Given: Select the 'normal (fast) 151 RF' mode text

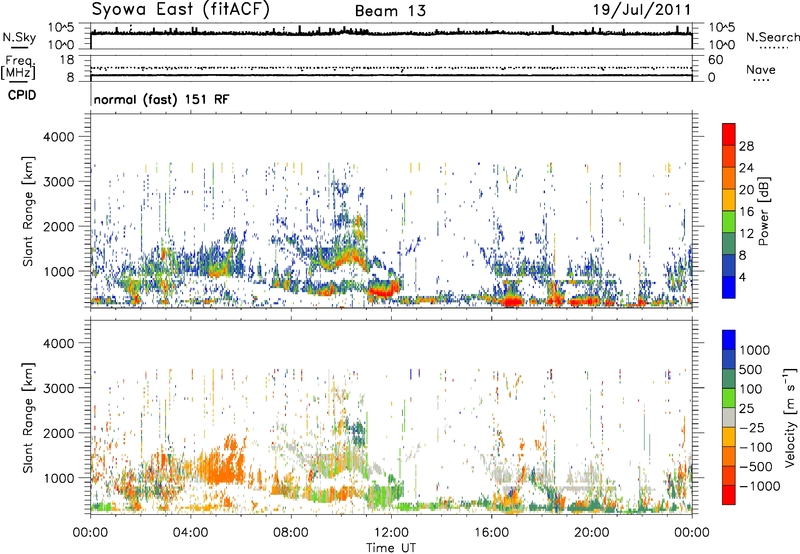Looking at the screenshot, I should pyautogui.click(x=161, y=99).
